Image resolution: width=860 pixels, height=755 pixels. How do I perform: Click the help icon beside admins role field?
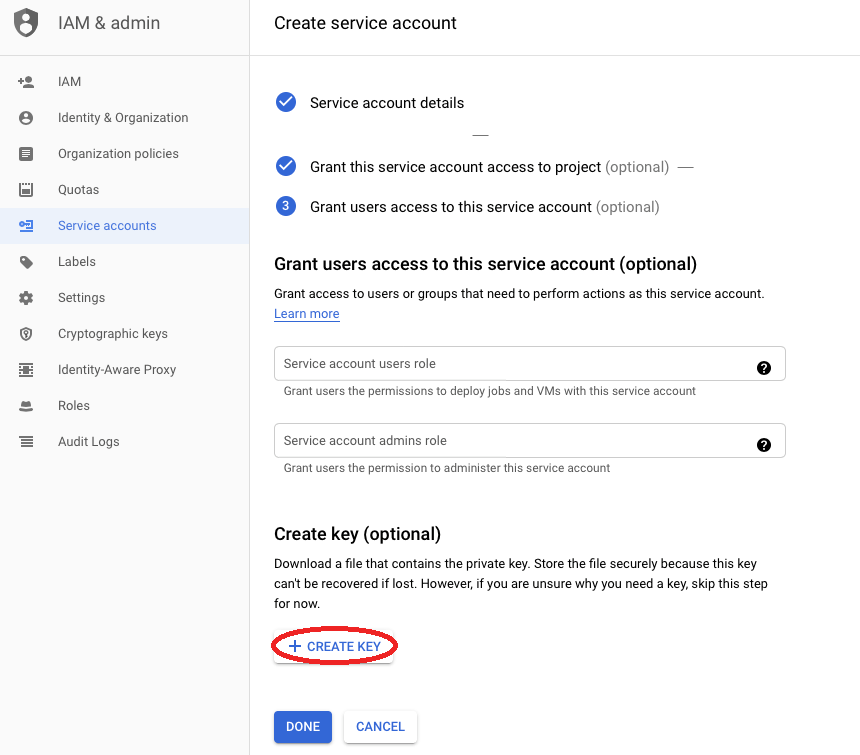click(x=764, y=444)
